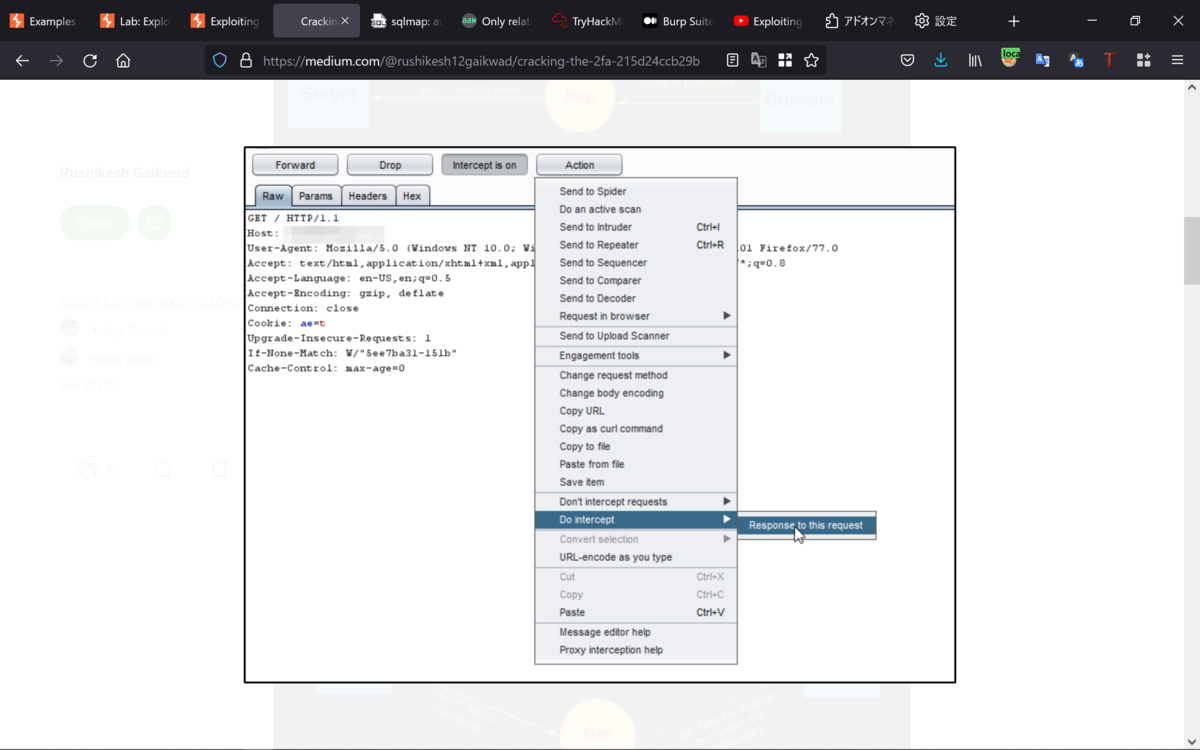Open the Firefox home page
This screenshot has height=750, width=1200.
pyautogui.click(x=123, y=61)
